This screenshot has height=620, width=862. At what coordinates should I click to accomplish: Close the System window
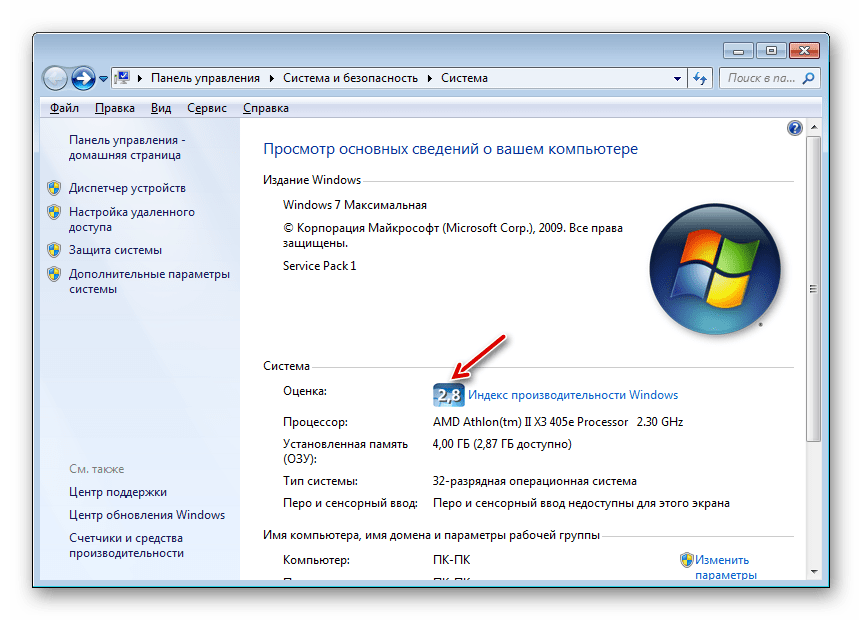click(x=804, y=51)
